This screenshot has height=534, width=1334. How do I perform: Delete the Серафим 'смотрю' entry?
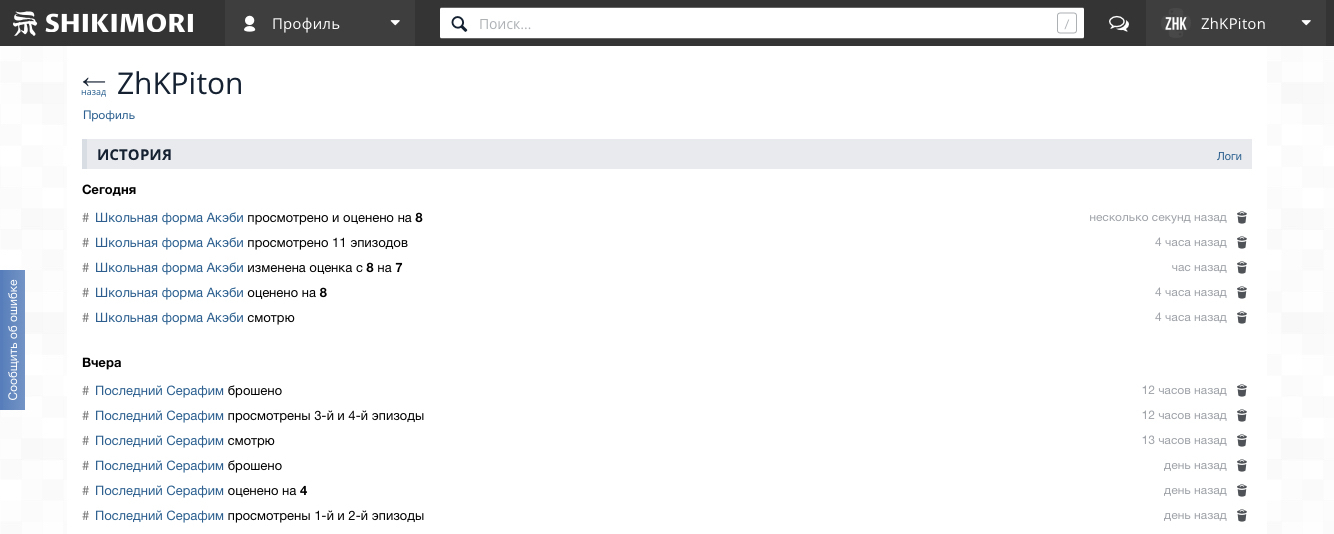pos(1242,440)
